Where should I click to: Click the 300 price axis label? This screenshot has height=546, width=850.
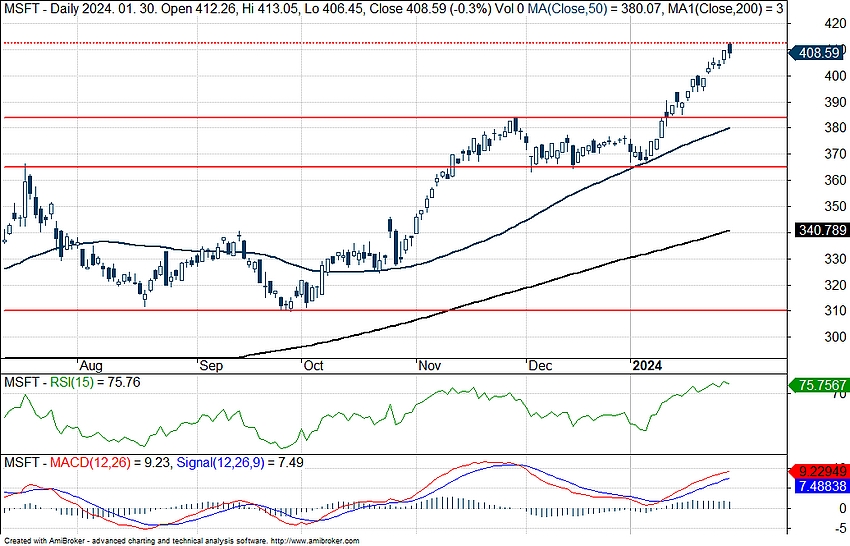[x=835, y=337]
